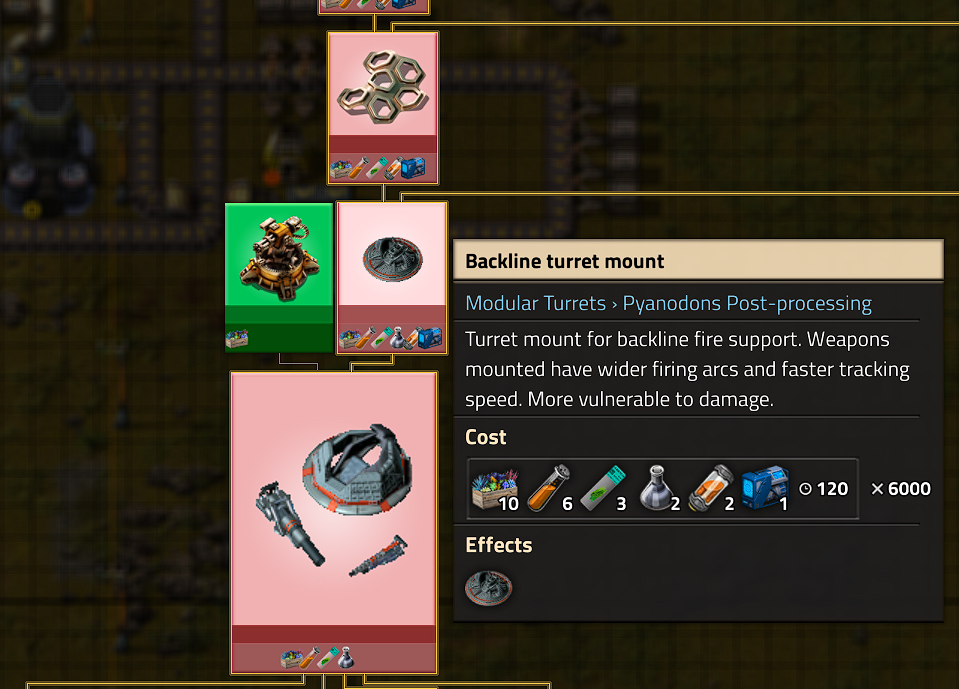
Task: Click the science pack row below the large card
Action: coord(317,658)
